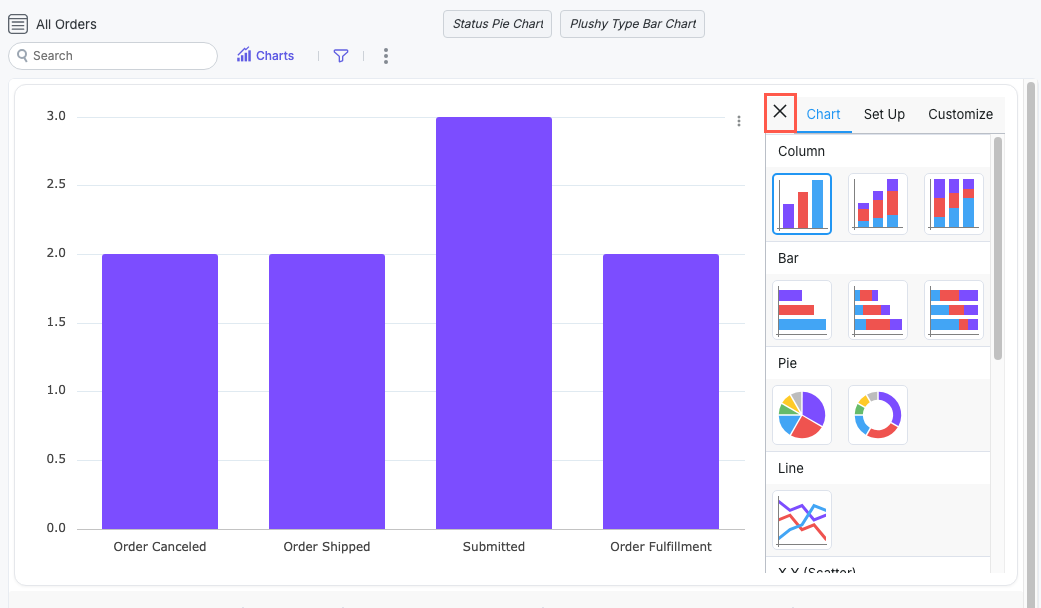Open the All Orders list menu icon
Screen dimensions: 1041x608
click(x=18, y=24)
